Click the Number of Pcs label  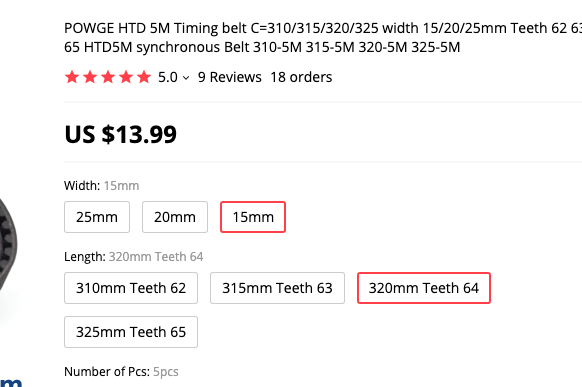click(107, 371)
